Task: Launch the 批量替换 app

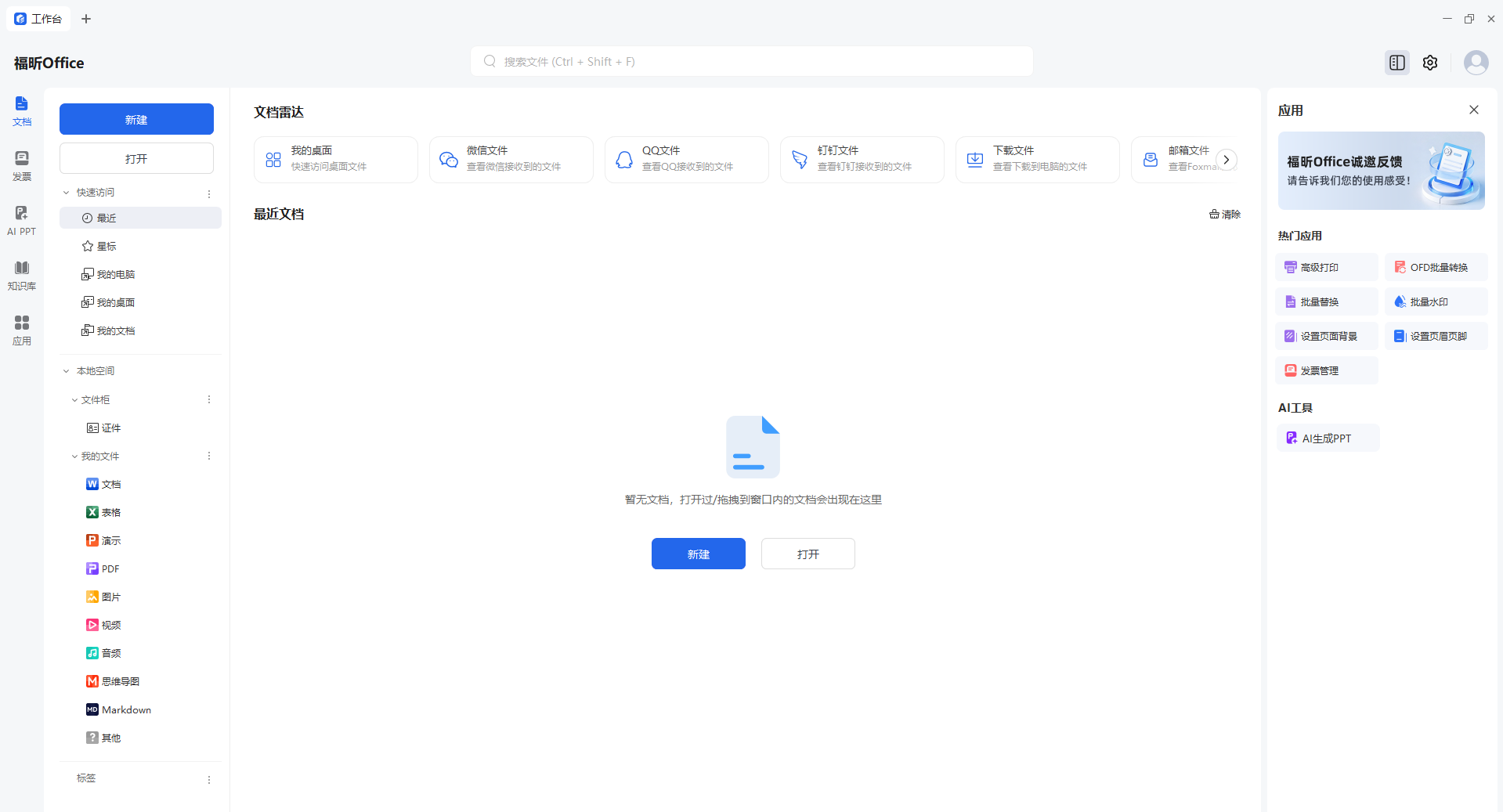Action: point(1328,301)
